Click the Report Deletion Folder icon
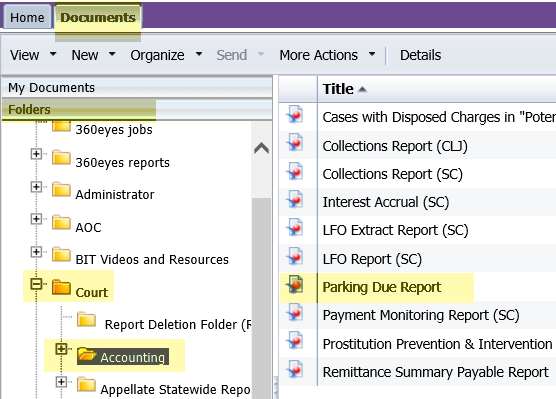The width and height of the screenshot is (556, 399). (87, 320)
